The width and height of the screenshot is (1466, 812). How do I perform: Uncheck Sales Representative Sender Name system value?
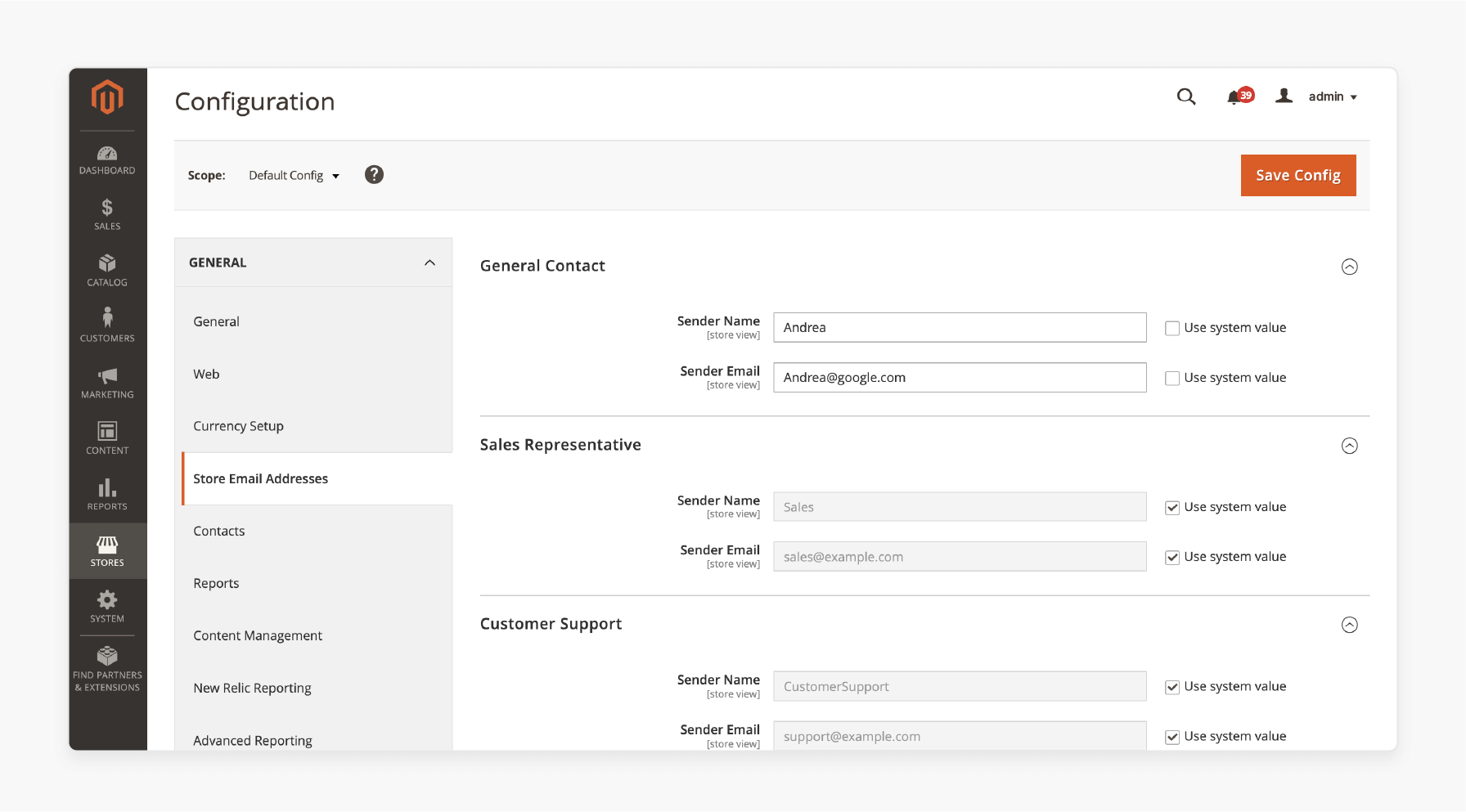click(x=1172, y=507)
